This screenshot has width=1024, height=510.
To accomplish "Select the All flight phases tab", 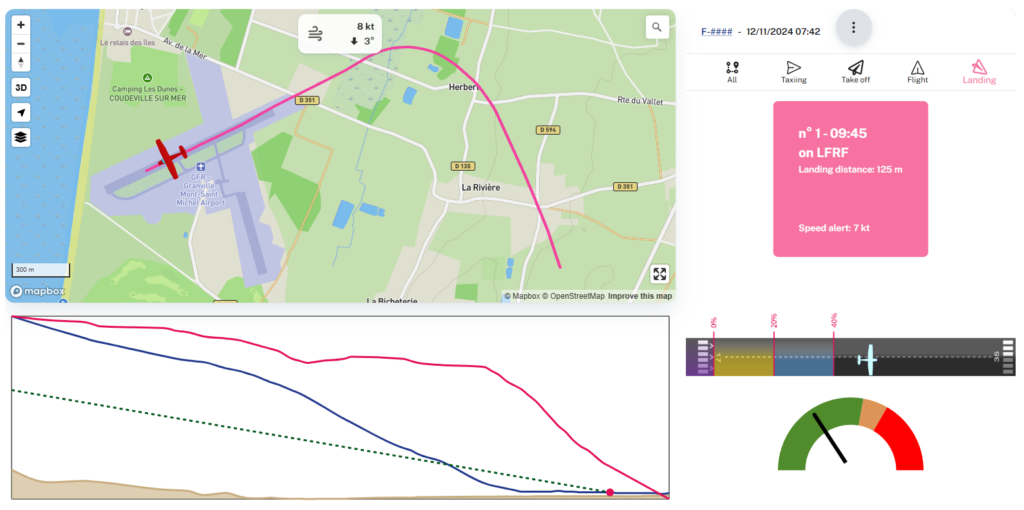I will [x=732, y=72].
